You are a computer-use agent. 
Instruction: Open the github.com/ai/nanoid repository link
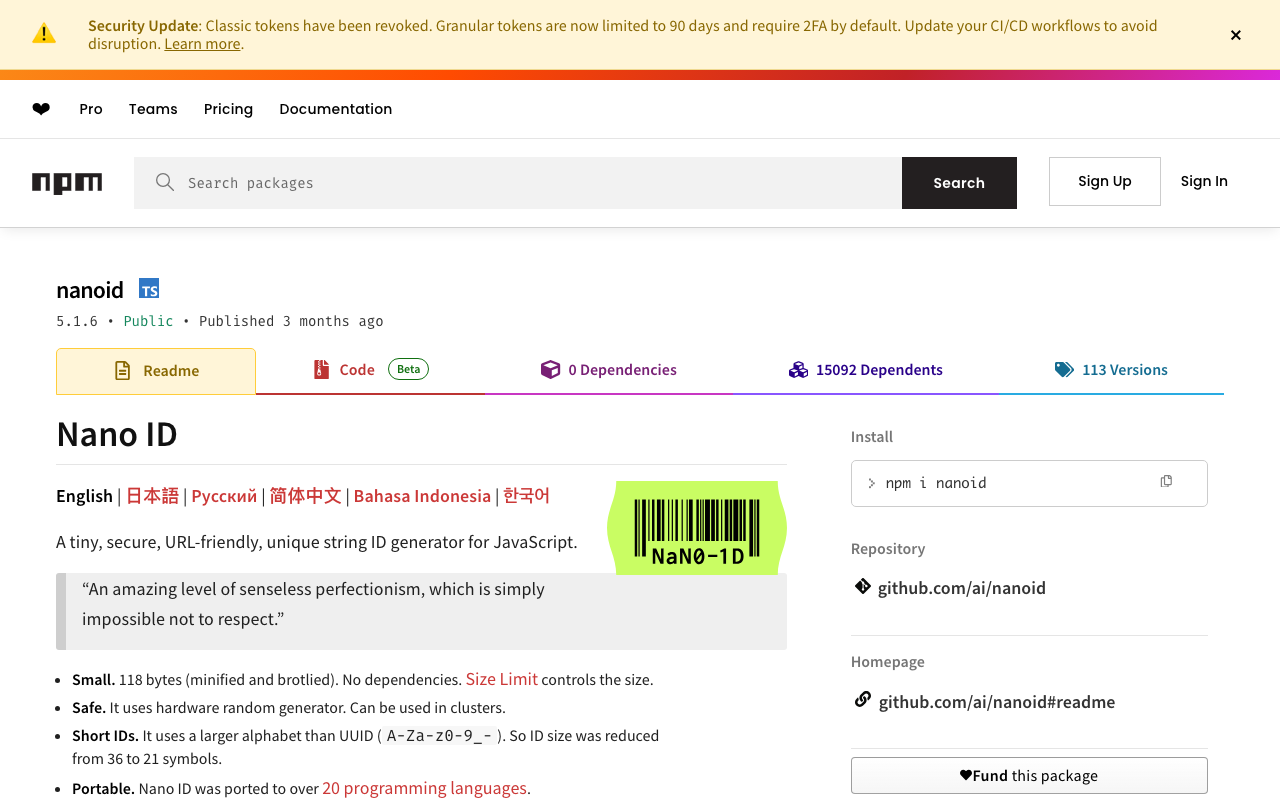pyautogui.click(x=962, y=588)
